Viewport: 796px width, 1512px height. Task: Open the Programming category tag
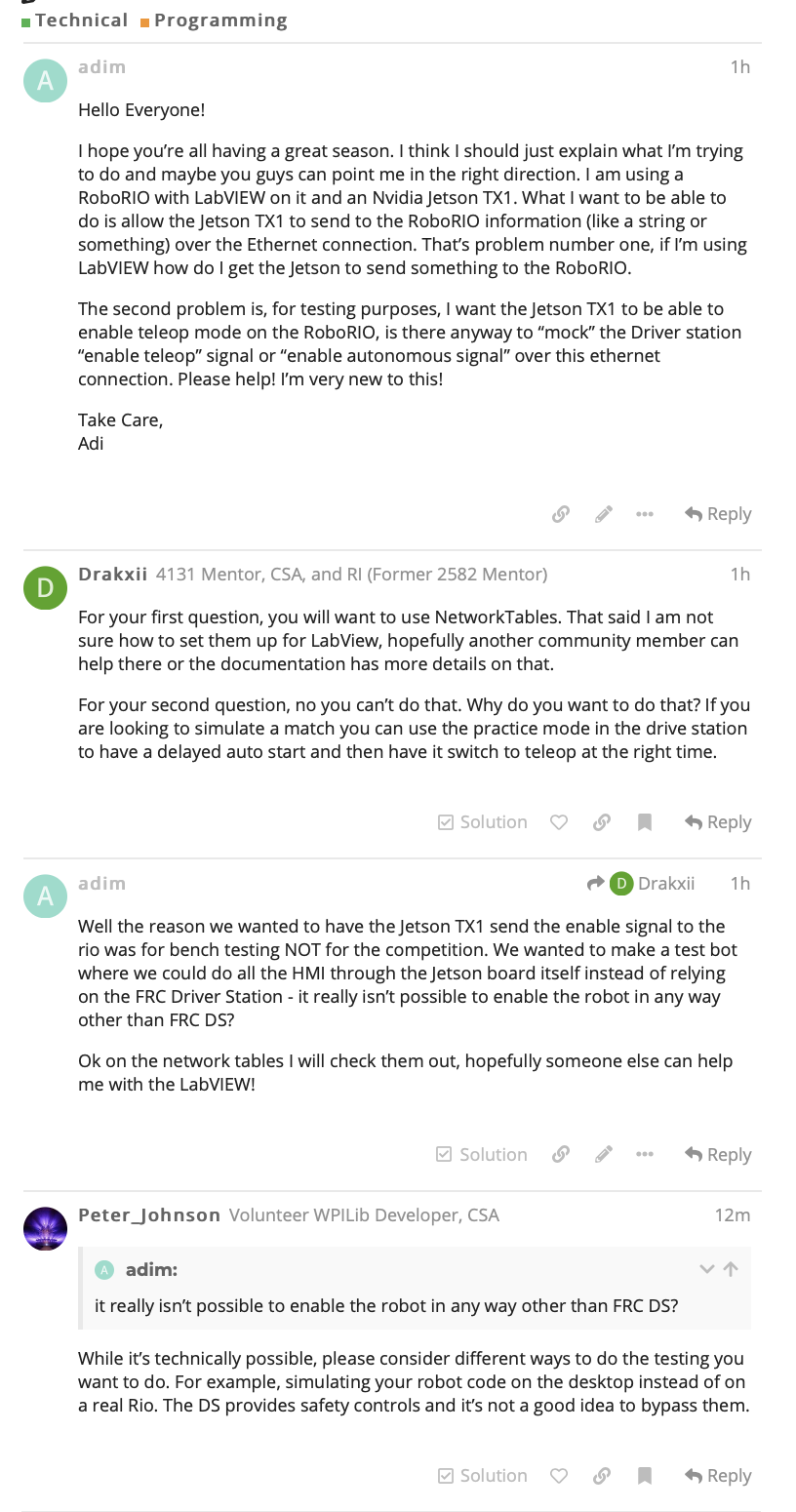220,20
